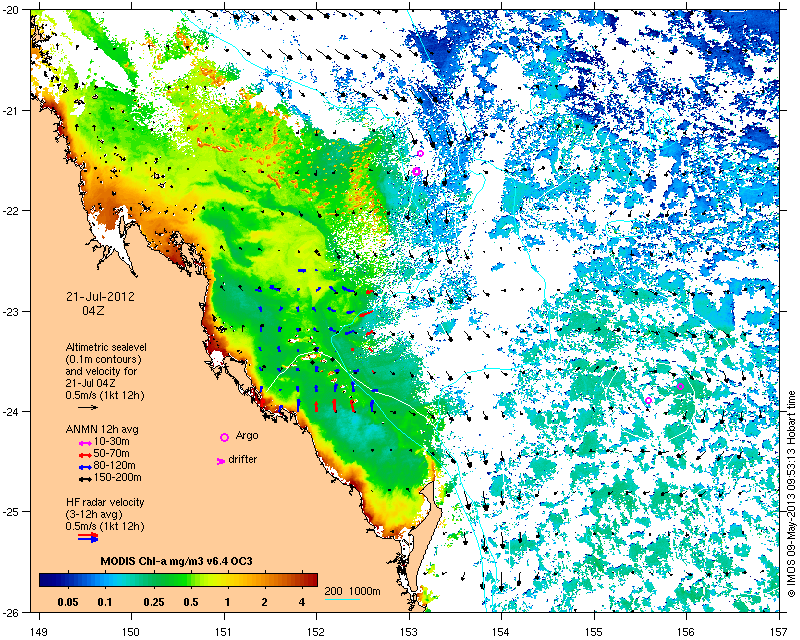Click the '(3-12h avg)' HF radar text
The height and width of the screenshot is (640, 800).
click(94, 514)
